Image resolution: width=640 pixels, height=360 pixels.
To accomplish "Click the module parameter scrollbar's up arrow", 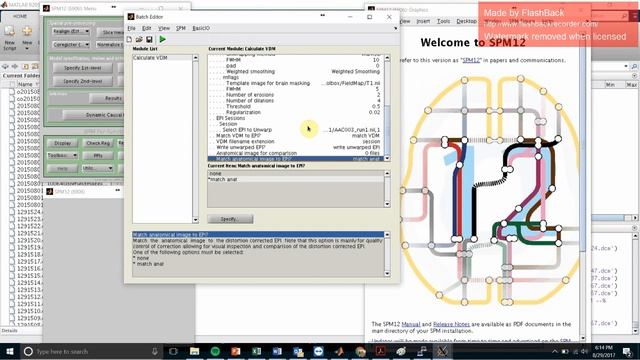I will click(387, 58).
